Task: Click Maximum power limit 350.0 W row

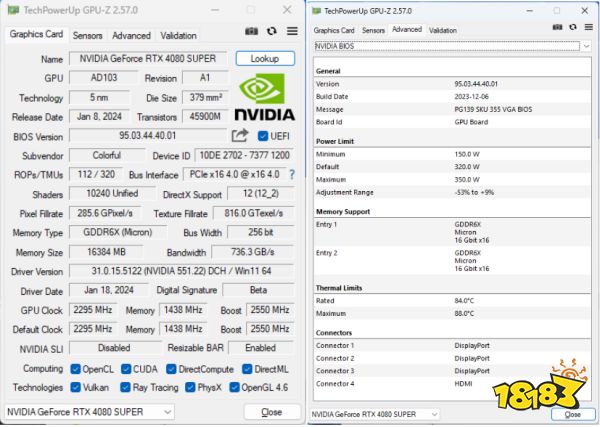Action: coord(452,179)
